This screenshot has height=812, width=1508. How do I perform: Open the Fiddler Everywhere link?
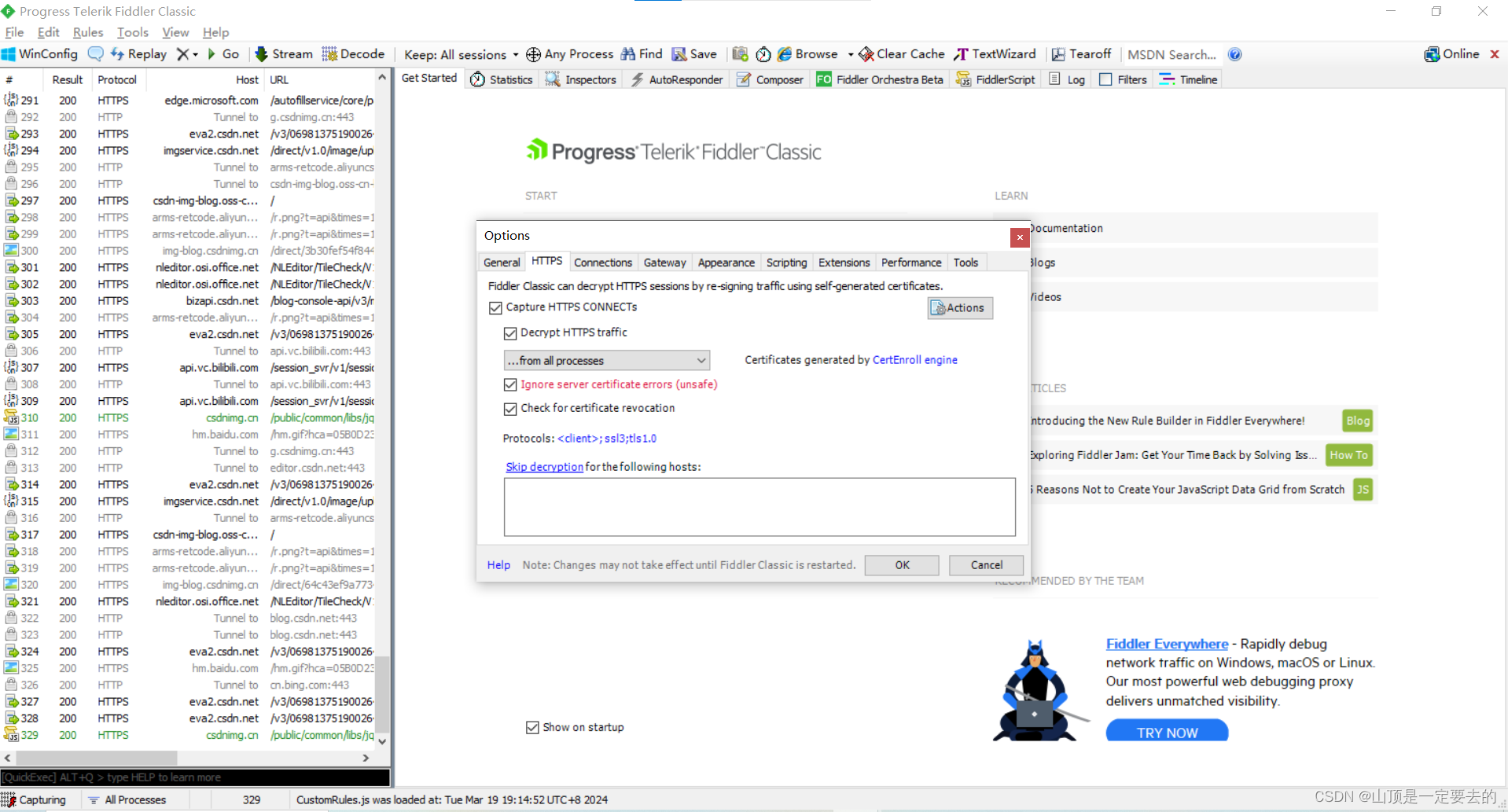pos(1167,644)
